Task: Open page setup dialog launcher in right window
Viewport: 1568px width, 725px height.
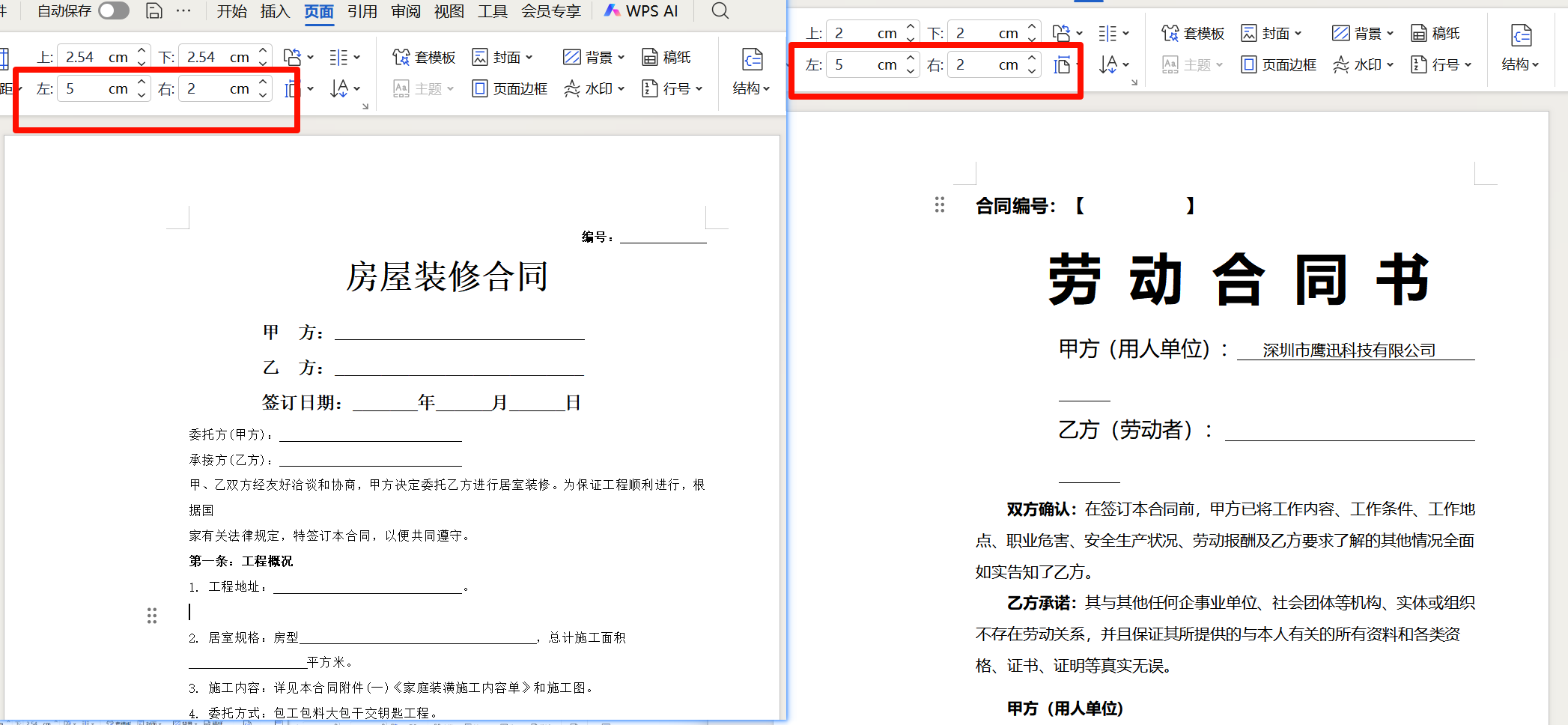Action: 1134,82
